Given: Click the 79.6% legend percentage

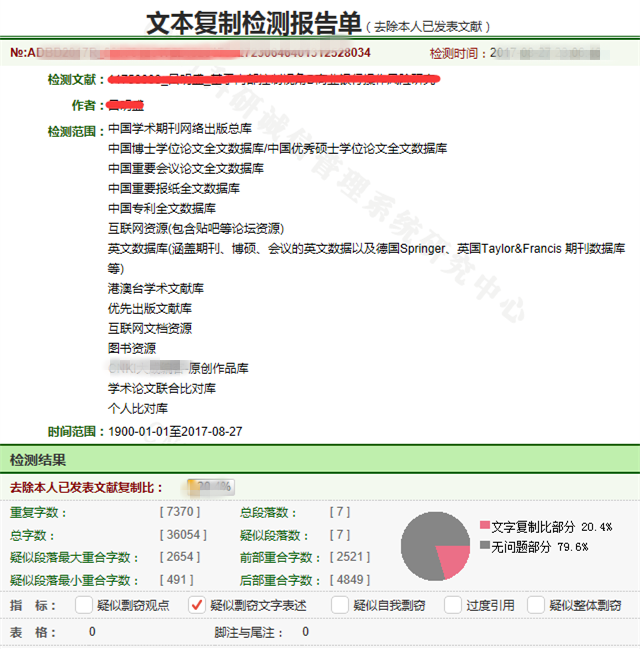Looking at the screenshot, I should pos(573,547).
